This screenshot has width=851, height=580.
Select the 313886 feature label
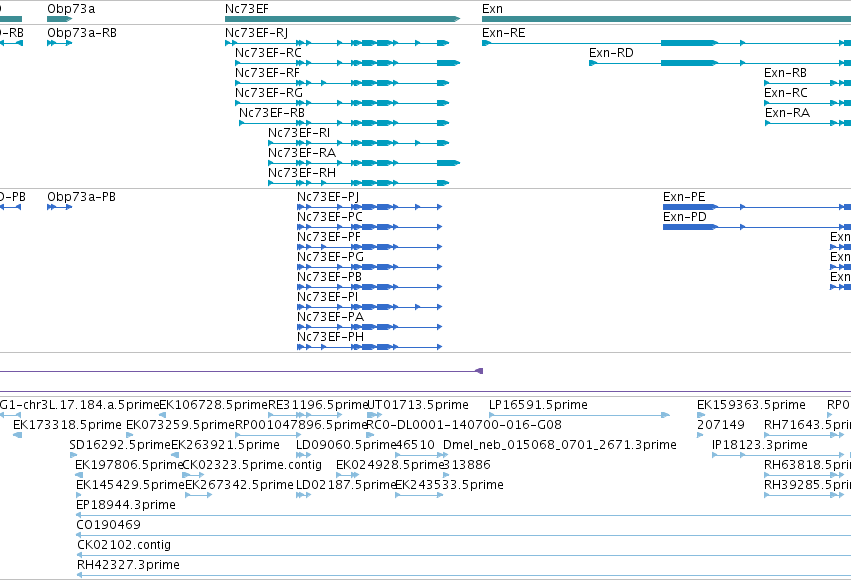coord(467,465)
